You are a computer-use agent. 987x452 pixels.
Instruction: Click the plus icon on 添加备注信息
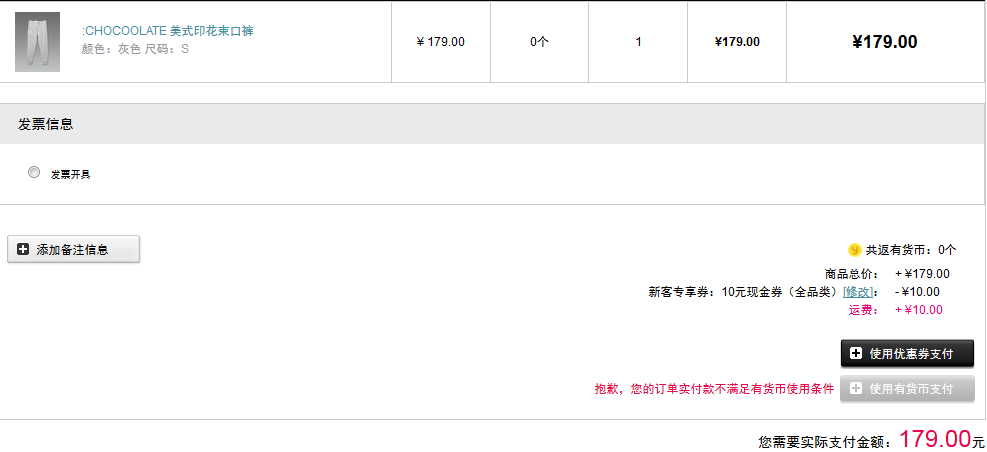coord(23,249)
